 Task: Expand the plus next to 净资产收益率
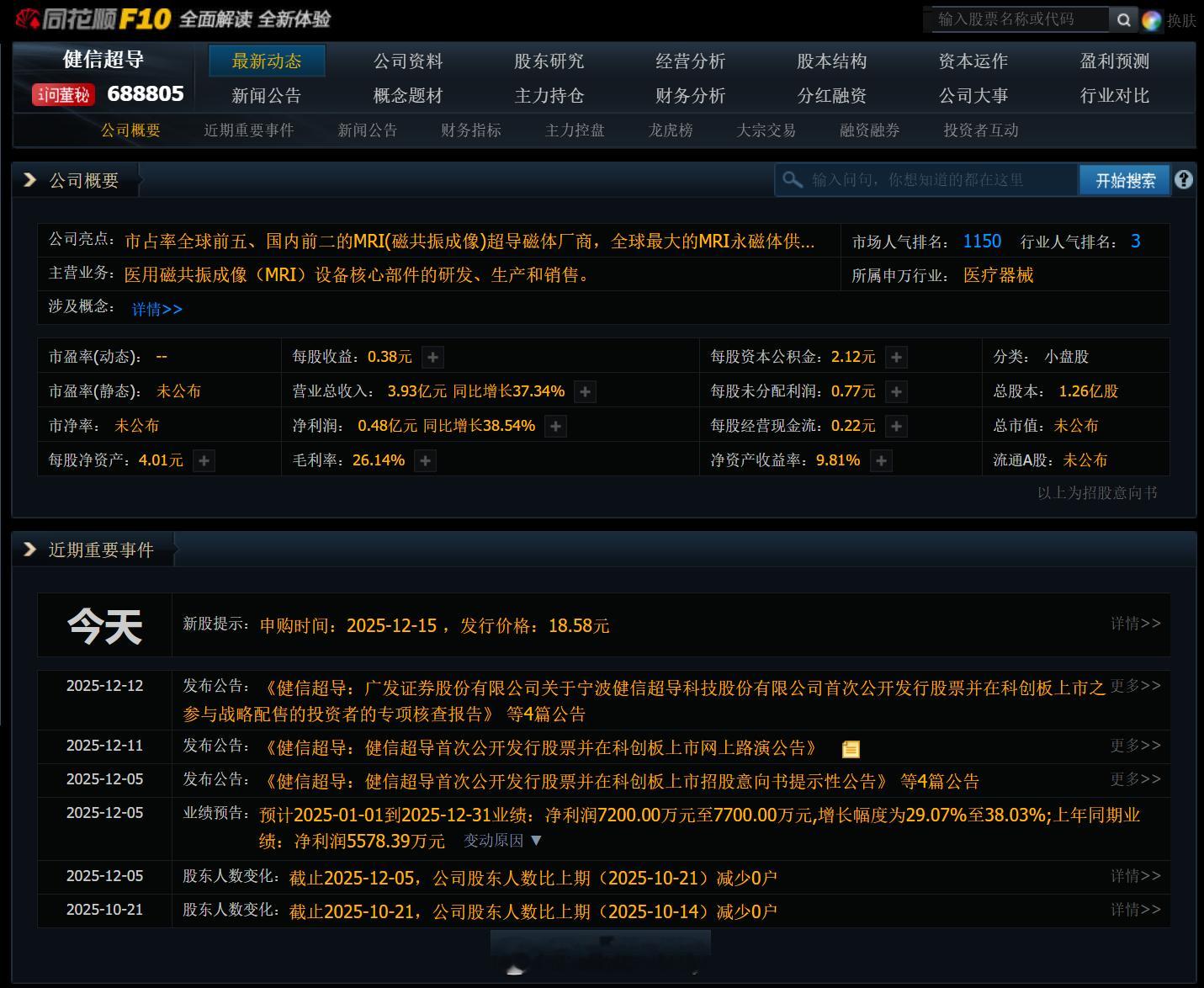tap(880, 460)
